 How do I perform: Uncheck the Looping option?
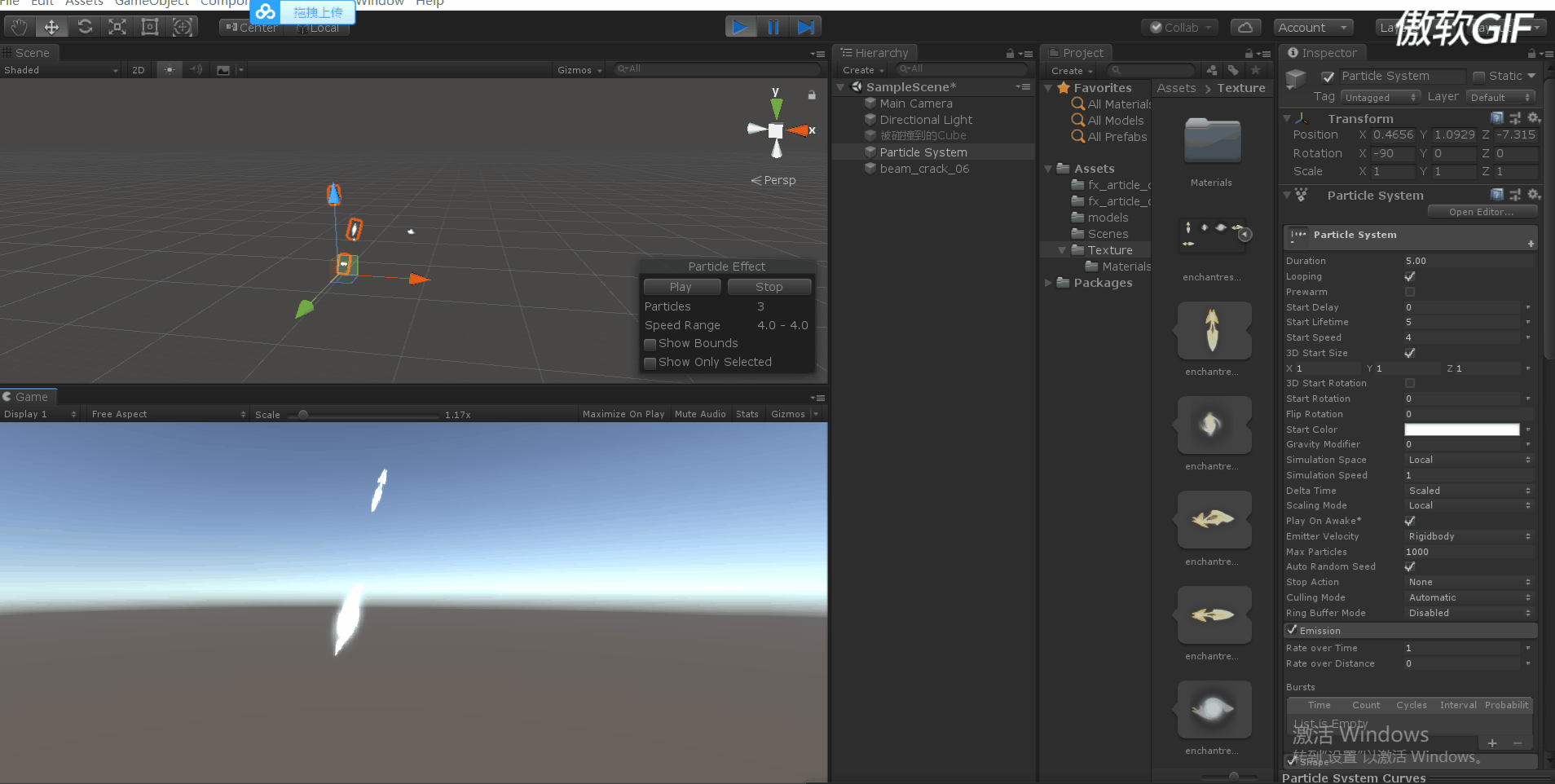pos(1410,276)
